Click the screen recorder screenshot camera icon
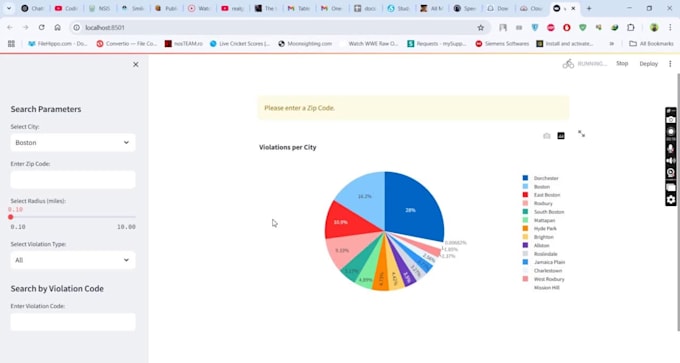This screenshot has height=363, width=680. 671,120
